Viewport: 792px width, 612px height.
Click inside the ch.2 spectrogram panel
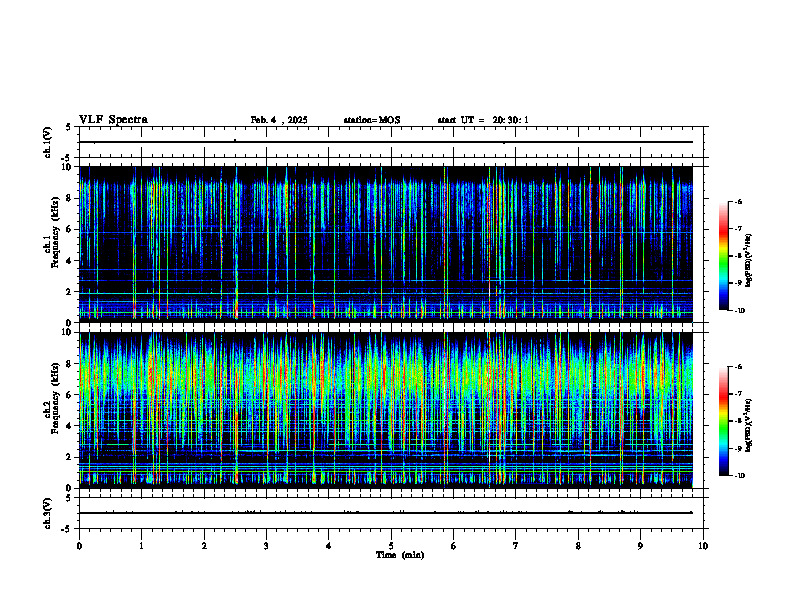386,410
